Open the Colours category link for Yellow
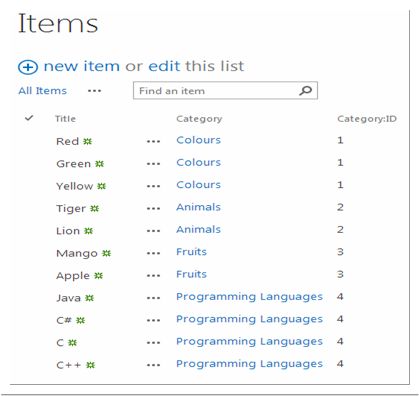Screen dimensions: 419x396 coord(198,185)
